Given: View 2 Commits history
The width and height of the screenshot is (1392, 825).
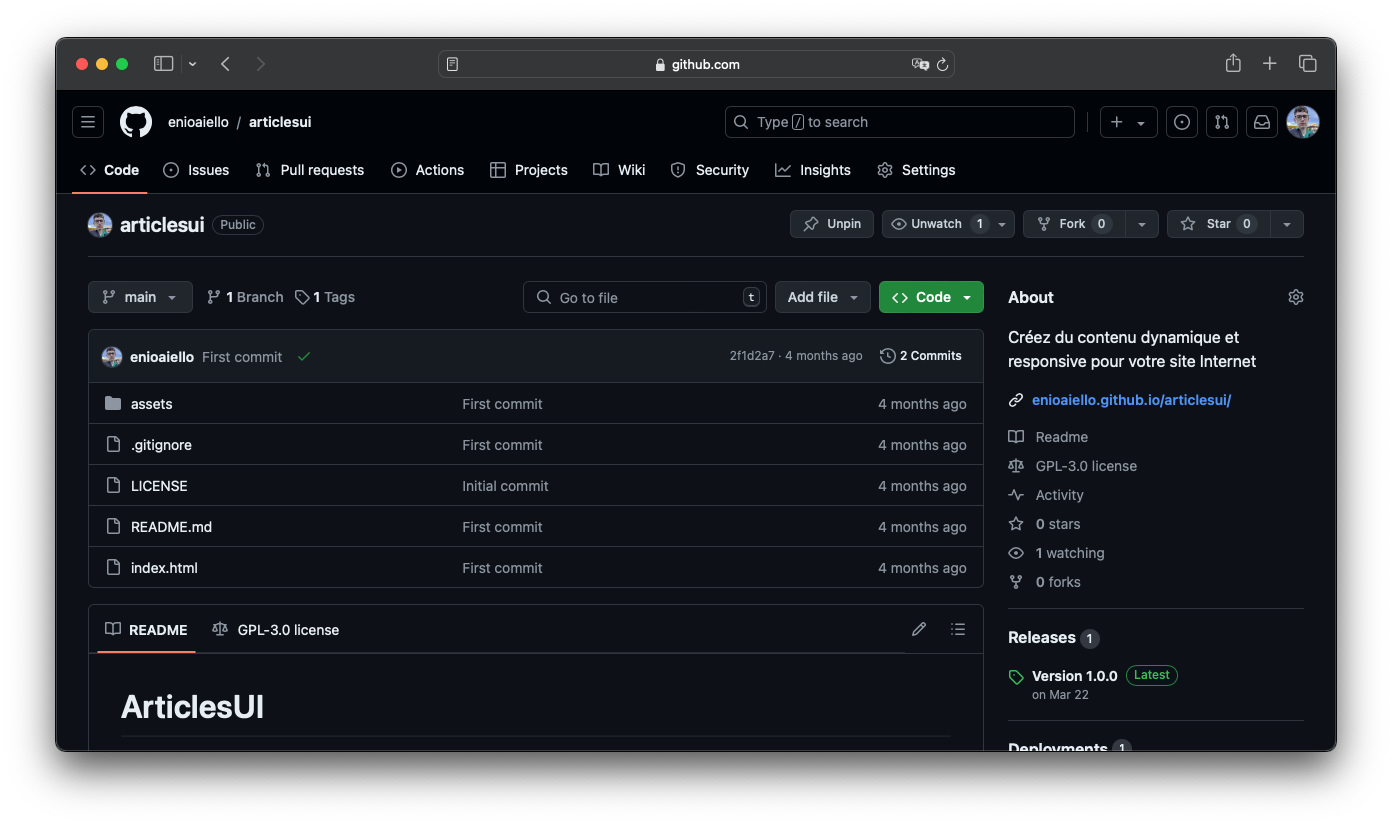Looking at the screenshot, I should pos(921,356).
